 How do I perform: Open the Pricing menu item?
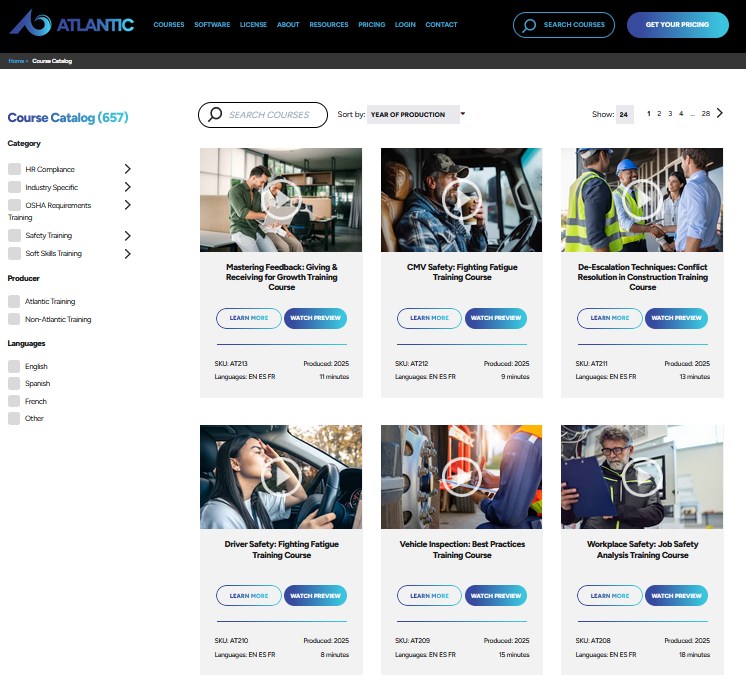[371, 25]
